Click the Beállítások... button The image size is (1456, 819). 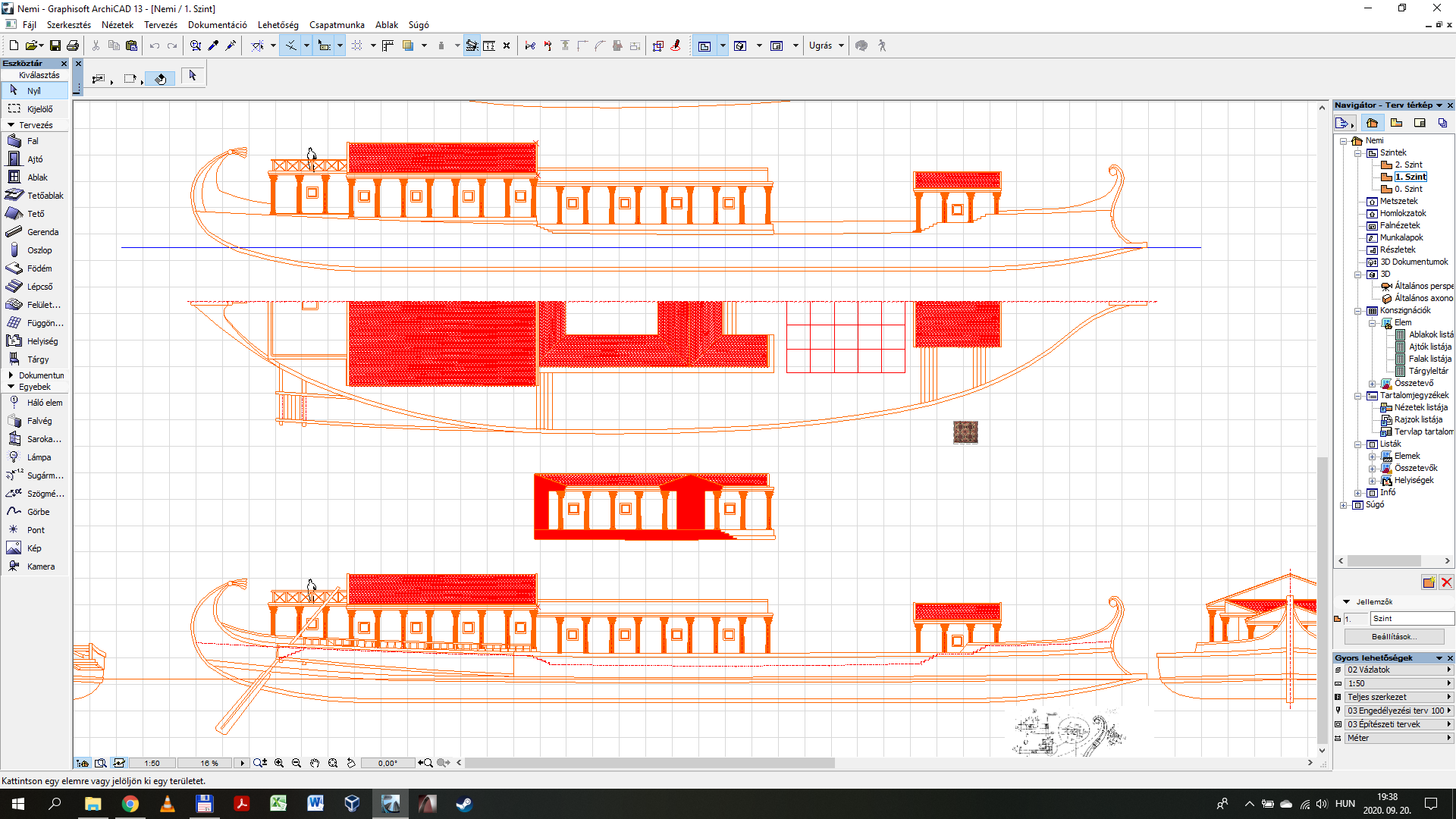point(1394,637)
